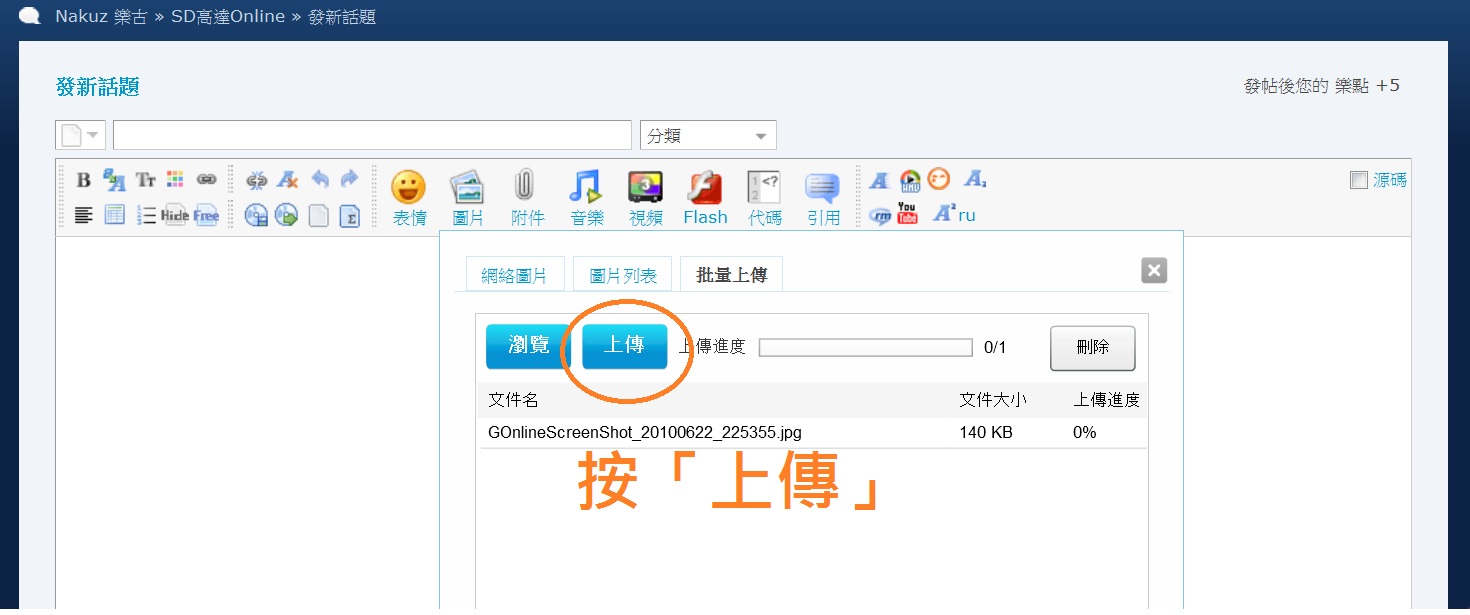Open the 視頻 video insert tool
1470x615 pixels.
[645, 196]
